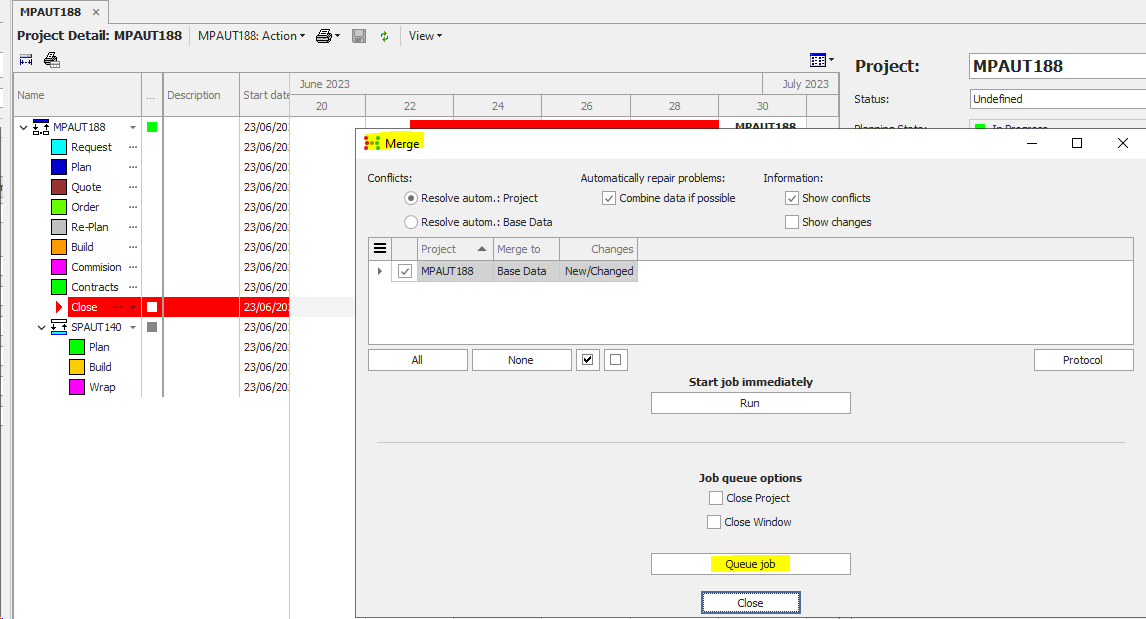Enable Show changes checkbox
This screenshot has height=619, width=1146.
point(792,222)
